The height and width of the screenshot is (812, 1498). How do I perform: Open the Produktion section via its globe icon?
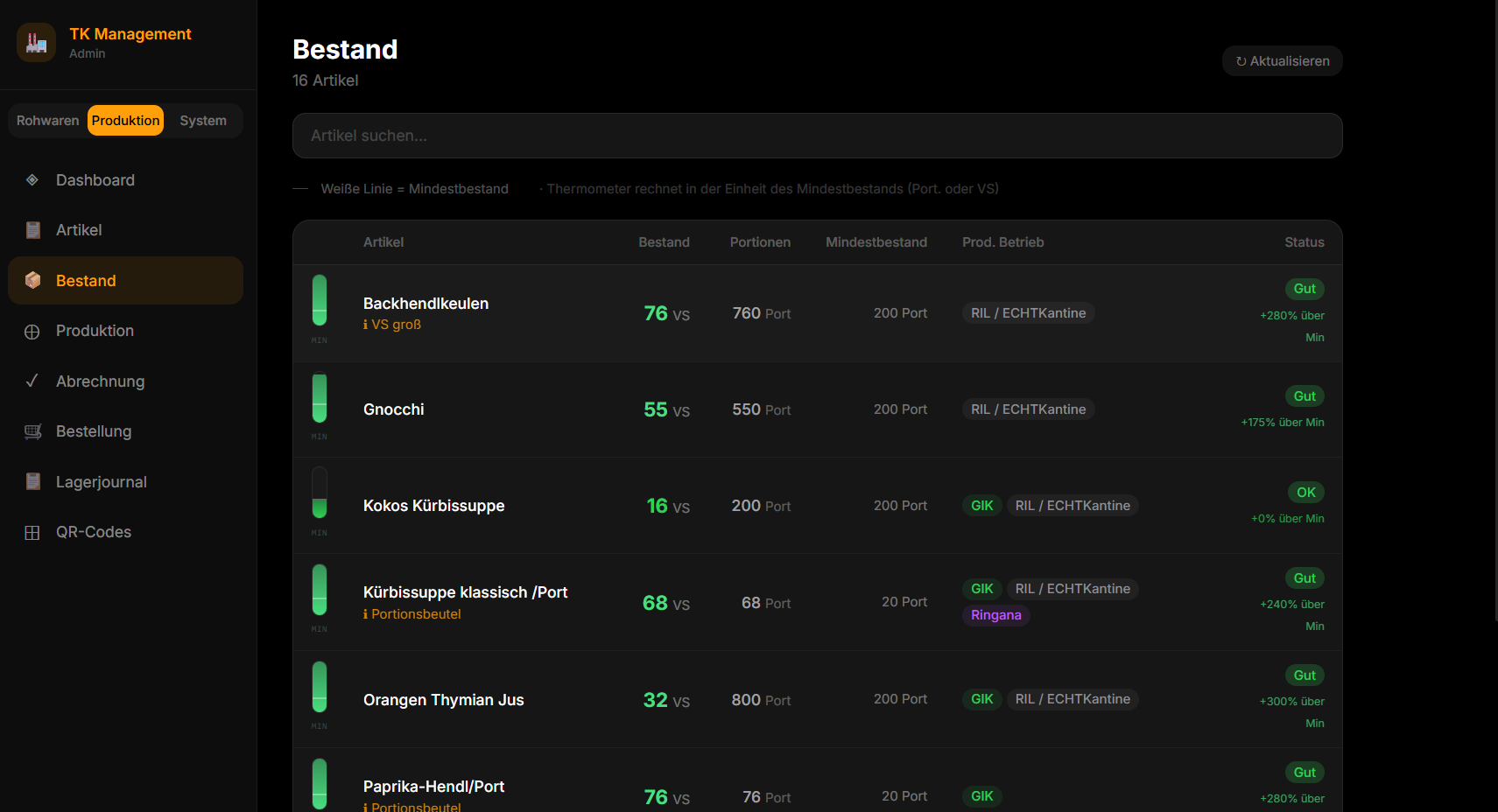pyautogui.click(x=32, y=331)
